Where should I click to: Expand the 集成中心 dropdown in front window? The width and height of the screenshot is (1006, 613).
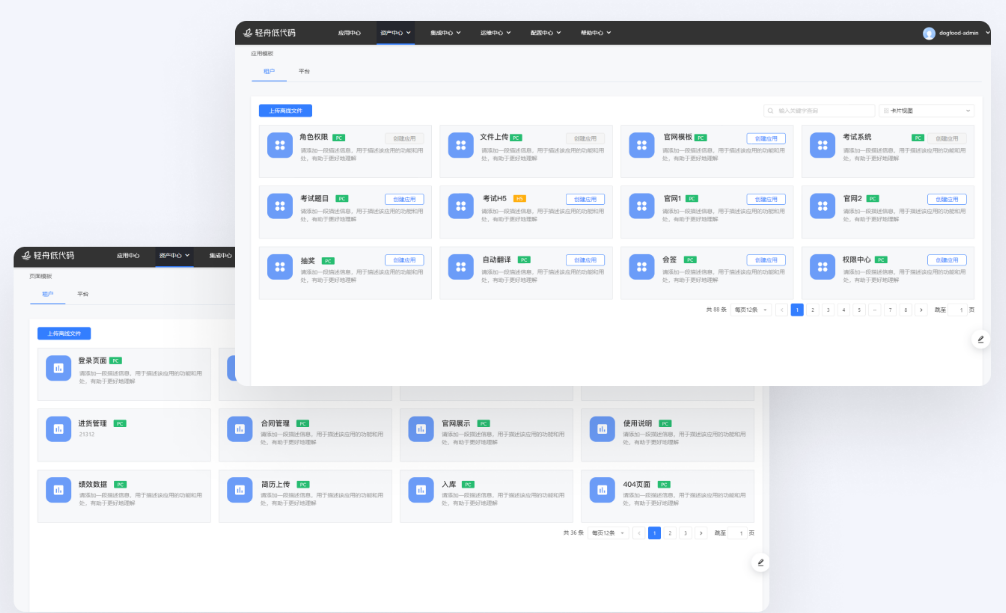(445, 33)
